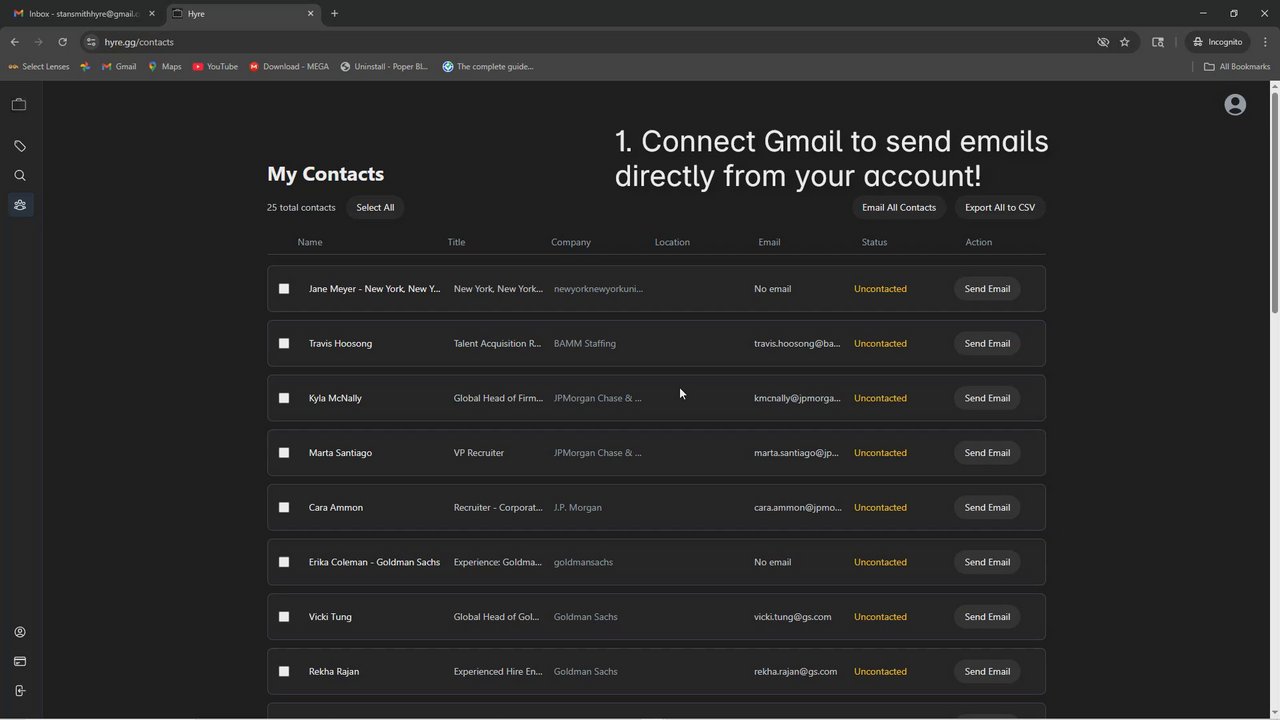Expand the All Bookmarks folder
The height and width of the screenshot is (720, 1280).
(1237, 67)
